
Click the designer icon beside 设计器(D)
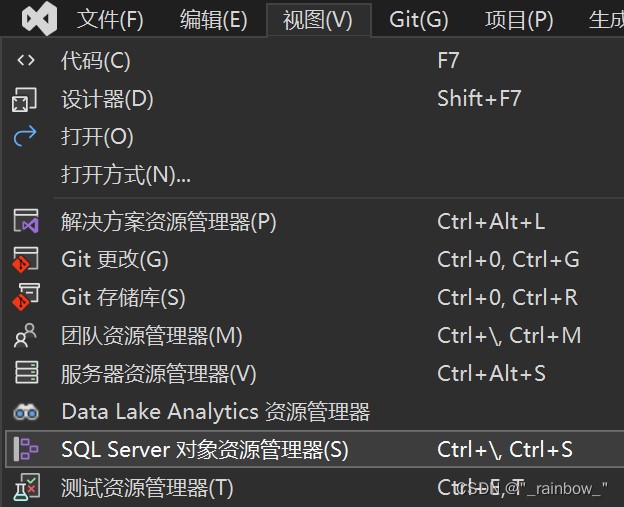(x=25, y=99)
